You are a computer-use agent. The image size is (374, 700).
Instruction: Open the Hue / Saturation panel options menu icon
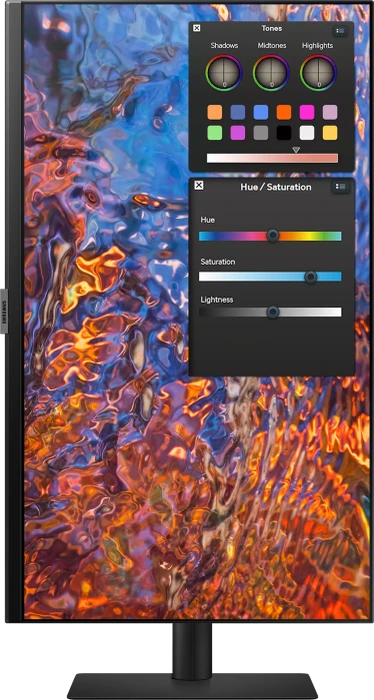341,187
